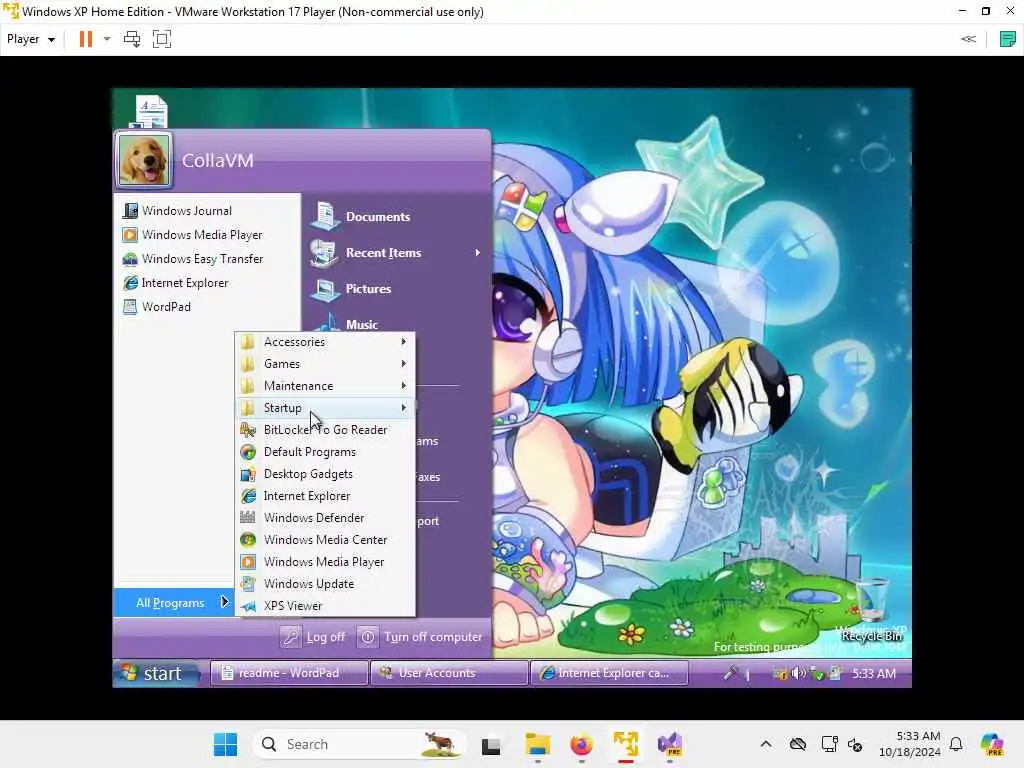Click Send Ctrl+Alt+Del toolbar icon

[132, 39]
